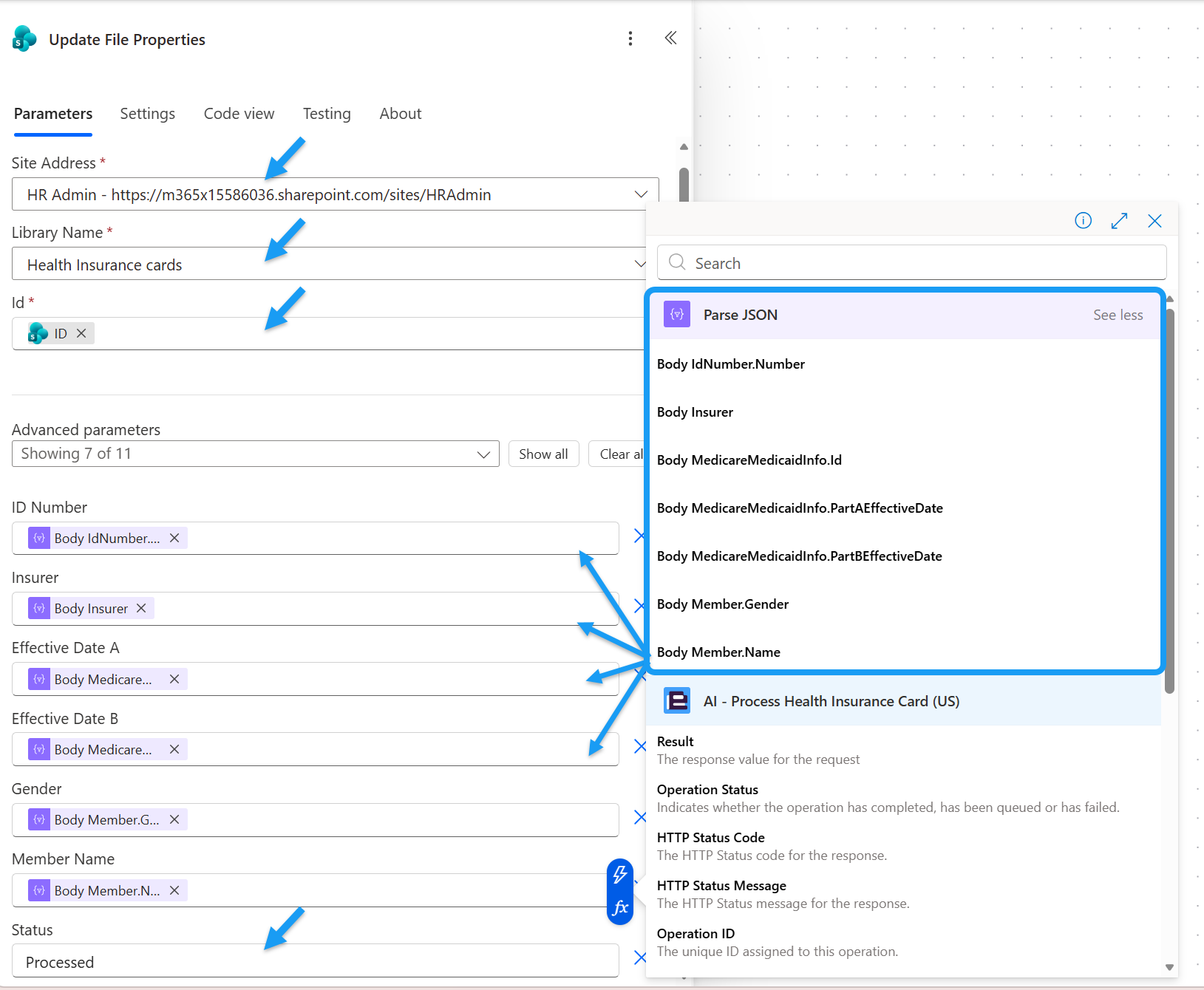Expand the dynamic content popup to full size
The width and height of the screenshot is (1204, 990).
tap(1119, 220)
